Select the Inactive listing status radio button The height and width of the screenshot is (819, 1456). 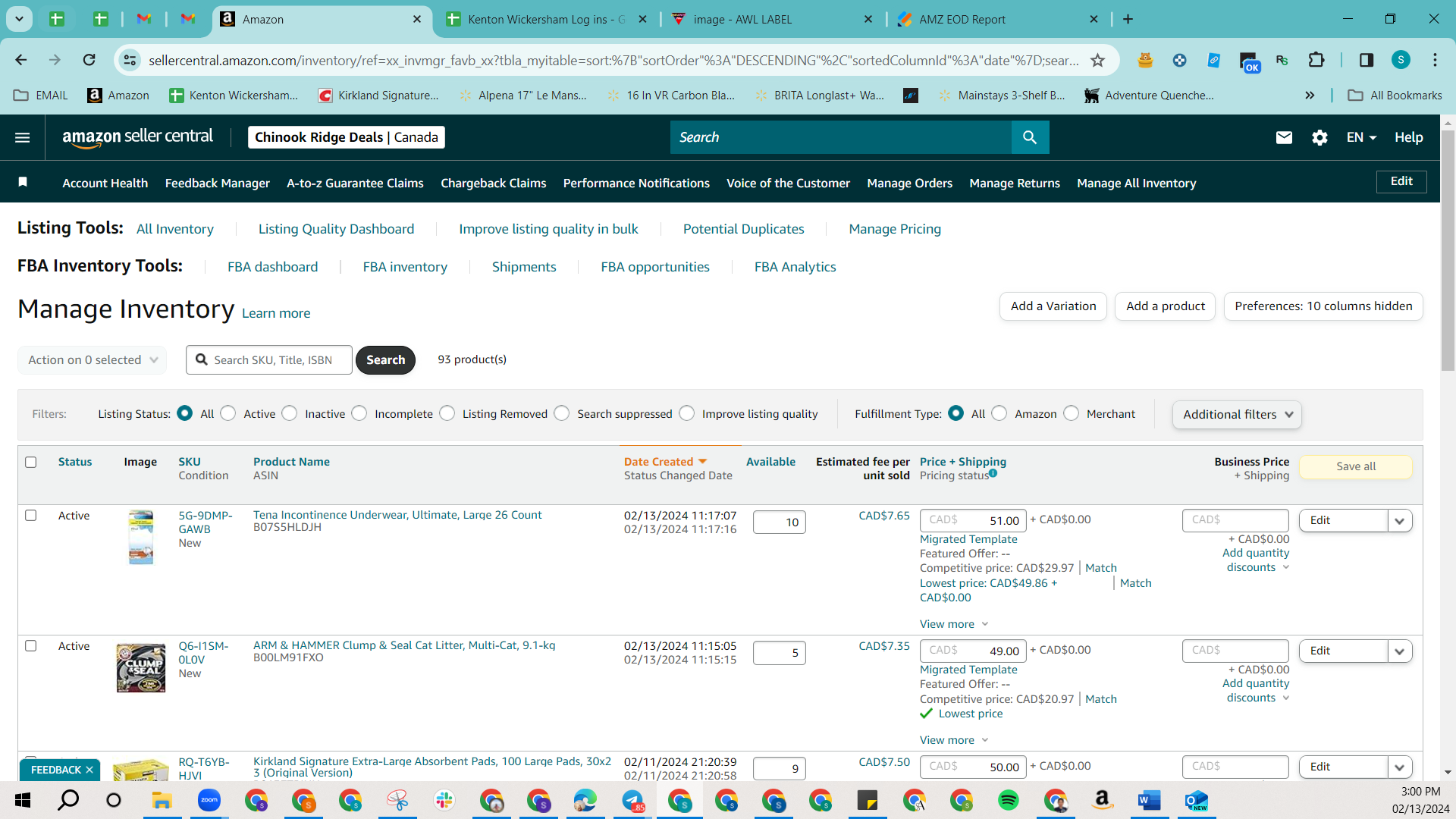click(x=290, y=413)
